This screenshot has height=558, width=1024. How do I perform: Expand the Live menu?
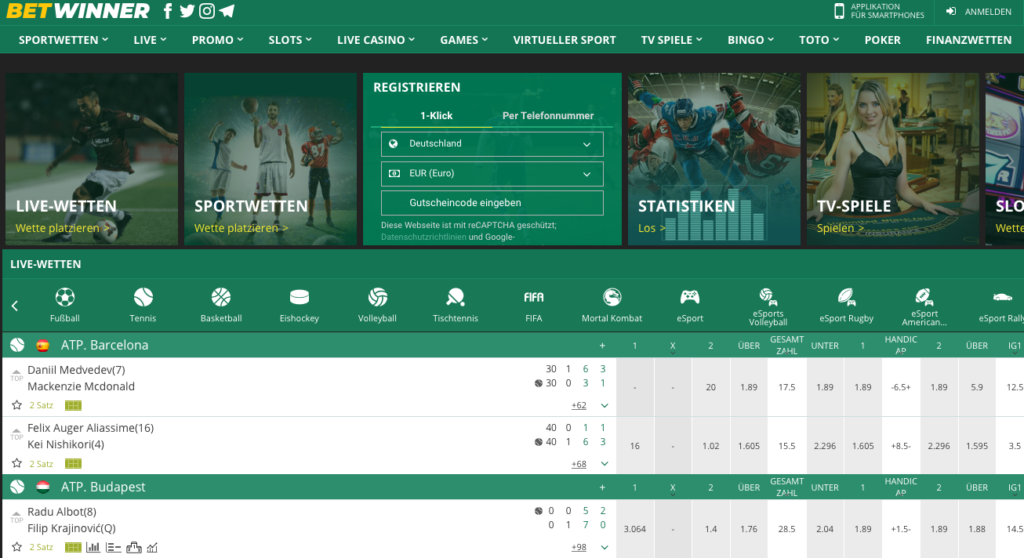click(150, 40)
